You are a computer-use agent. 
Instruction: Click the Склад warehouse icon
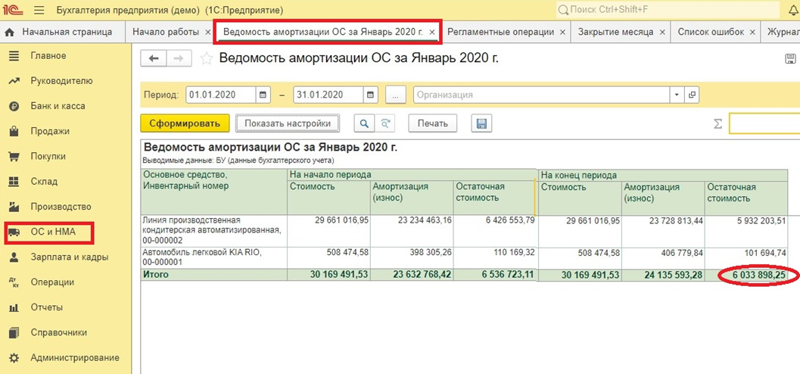[x=14, y=182]
